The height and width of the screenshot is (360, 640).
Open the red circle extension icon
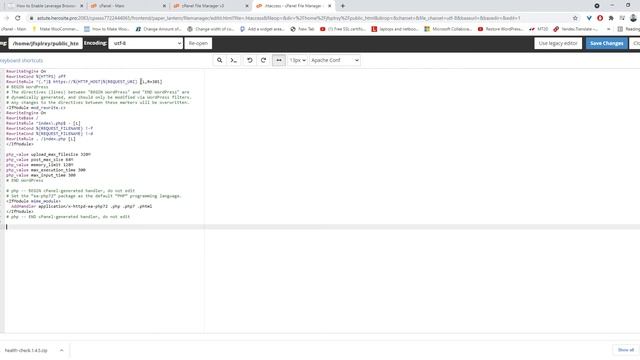pyautogui.click(x=600, y=18)
